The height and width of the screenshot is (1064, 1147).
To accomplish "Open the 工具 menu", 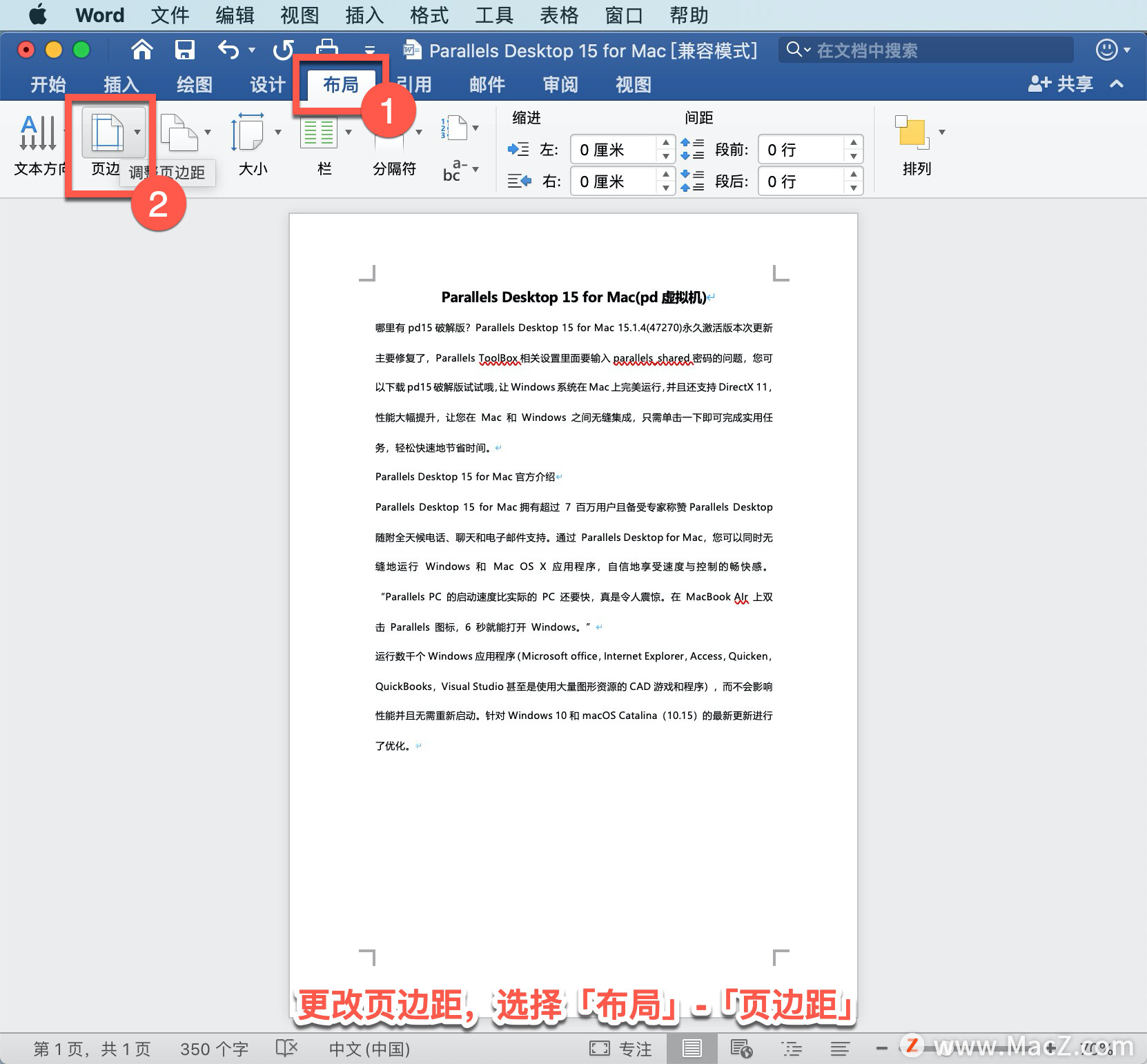I will coord(494,15).
